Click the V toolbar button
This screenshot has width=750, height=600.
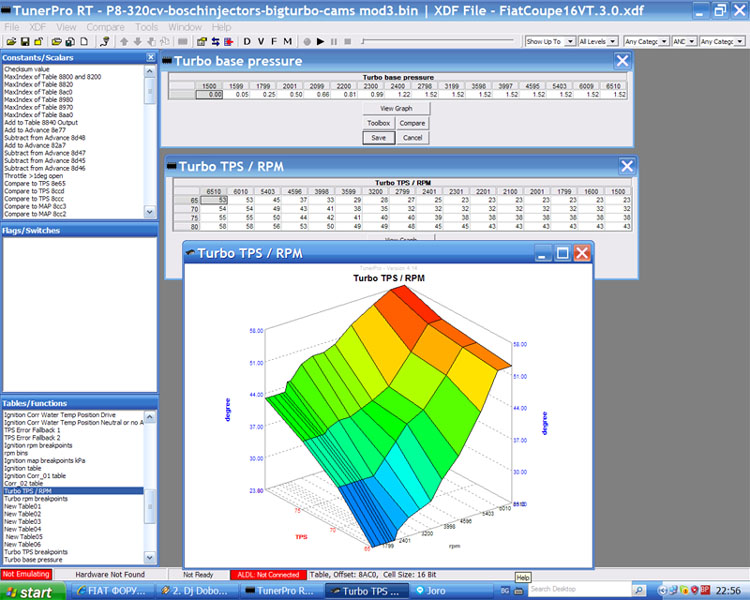pos(261,41)
